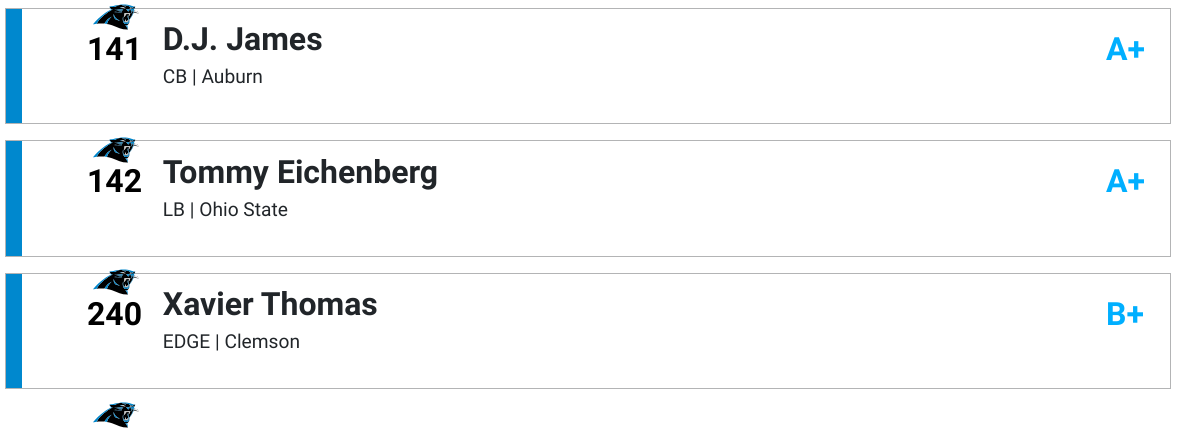This screenshot has height=441, width=1198.
Task: Click blue side bar of D.J. James card
Action: click(x=14, y=66)
